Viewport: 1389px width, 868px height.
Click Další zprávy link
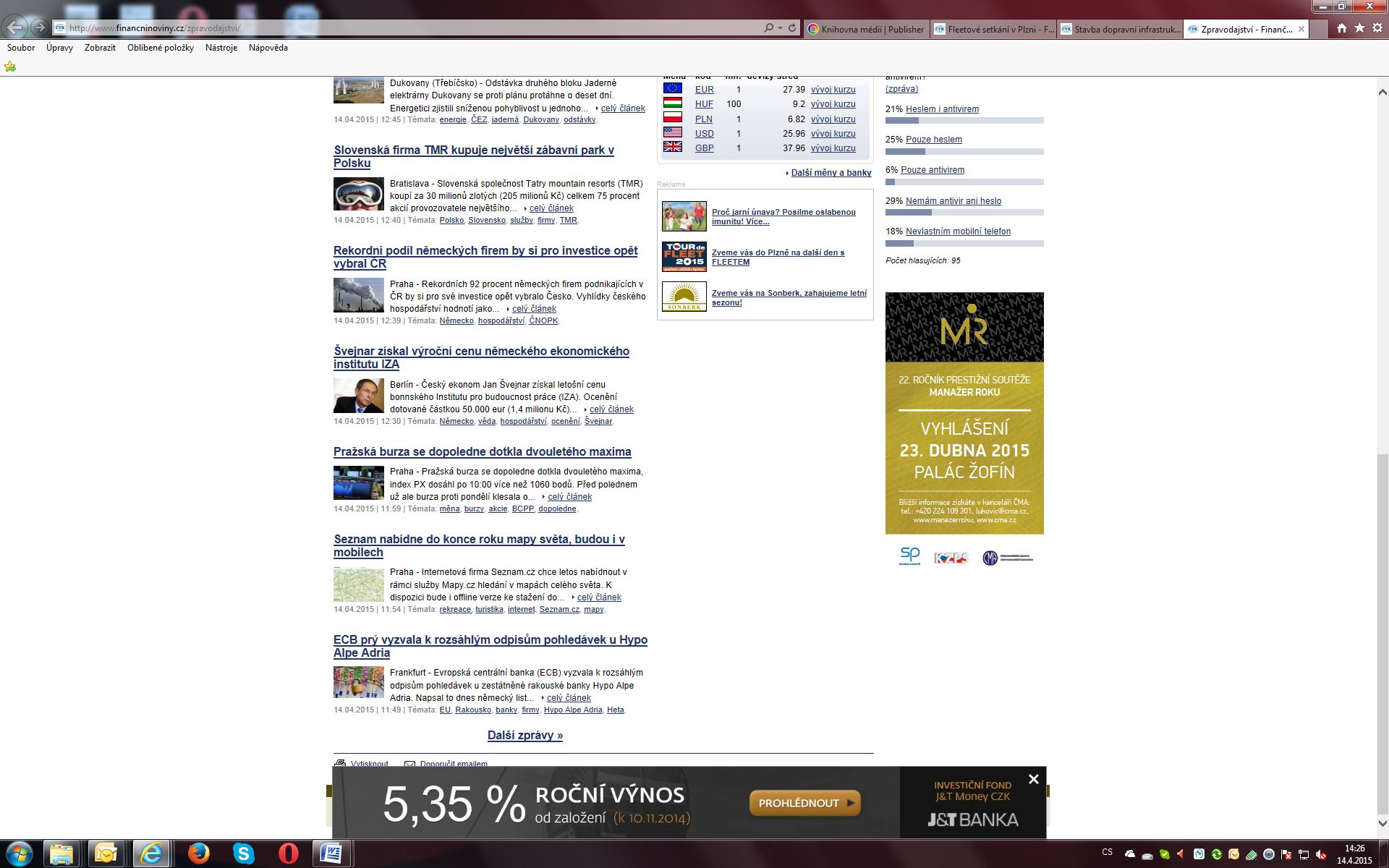click(525, 735)
